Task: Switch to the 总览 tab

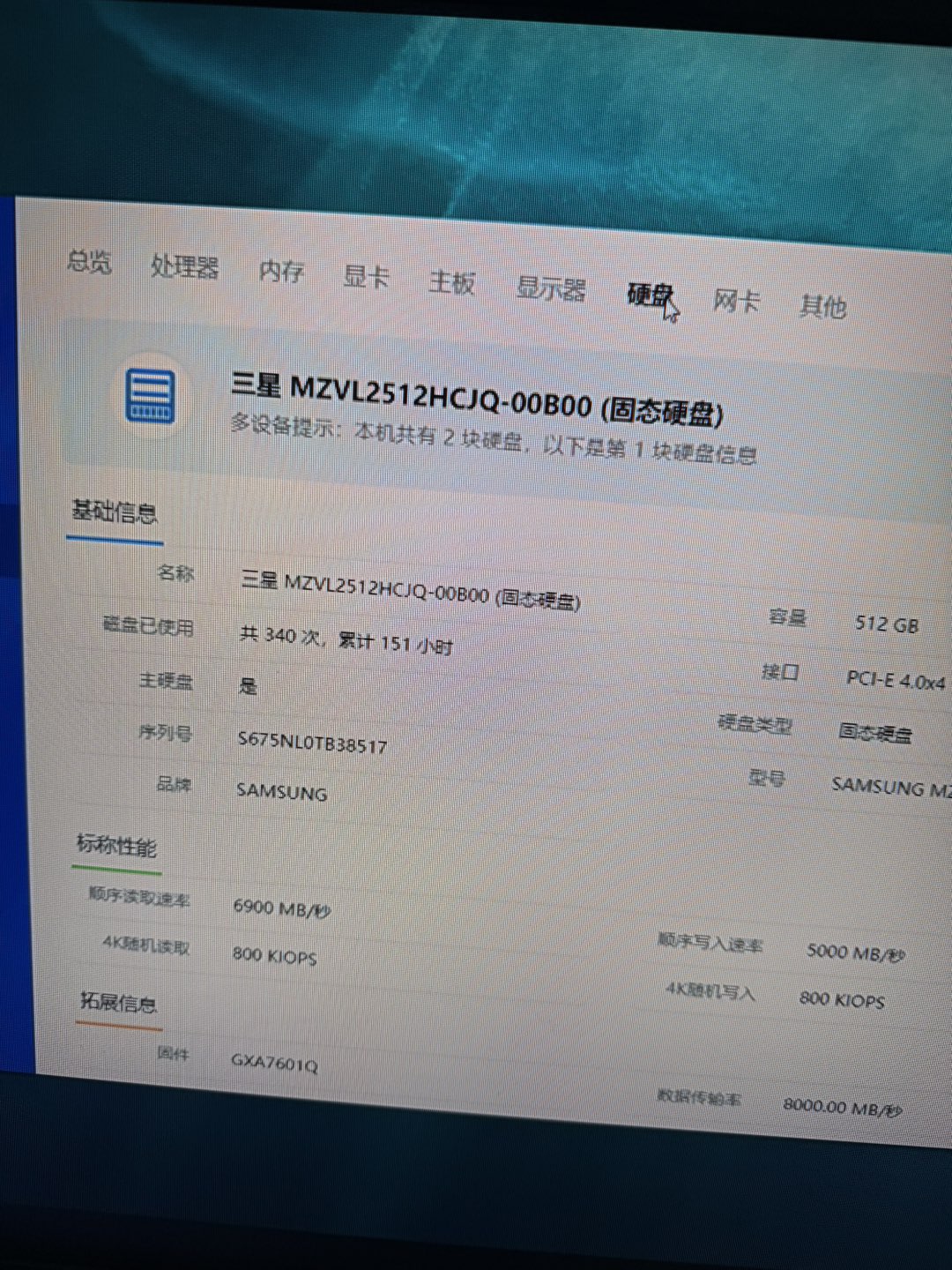Action: pos(89,261)
